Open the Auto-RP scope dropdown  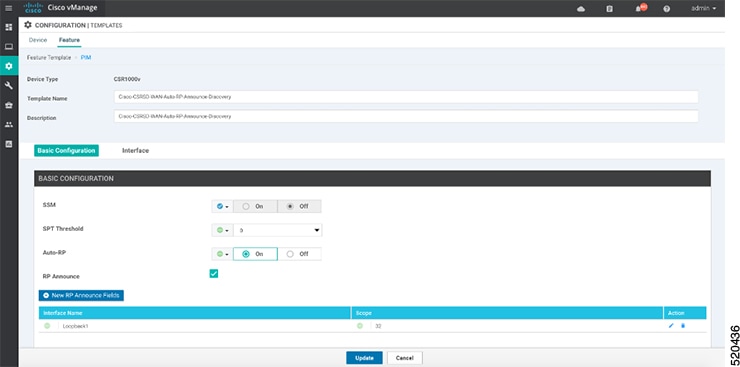222,254
